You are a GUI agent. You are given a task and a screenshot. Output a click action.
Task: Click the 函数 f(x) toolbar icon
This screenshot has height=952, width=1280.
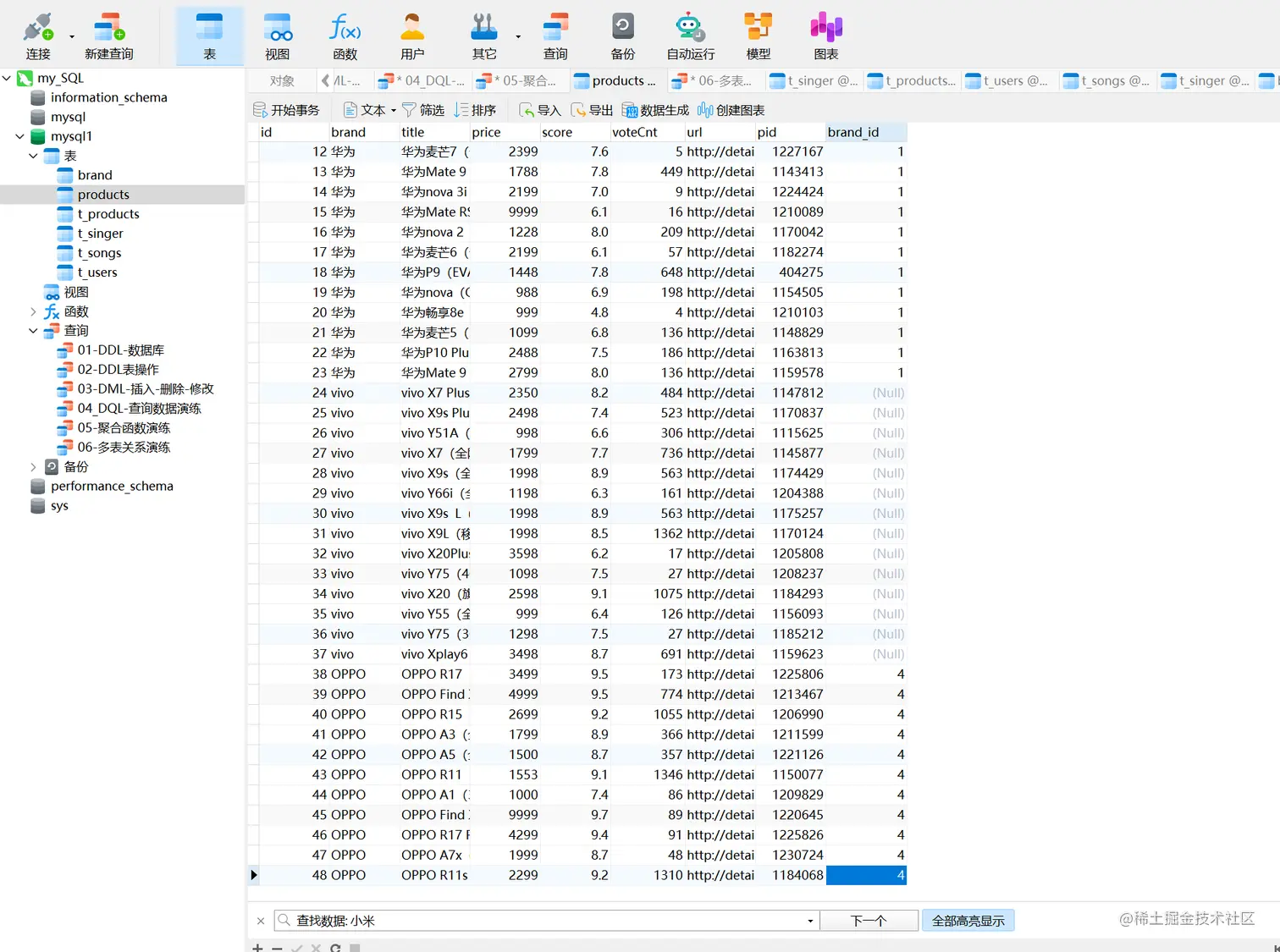(x=345, y=36)
